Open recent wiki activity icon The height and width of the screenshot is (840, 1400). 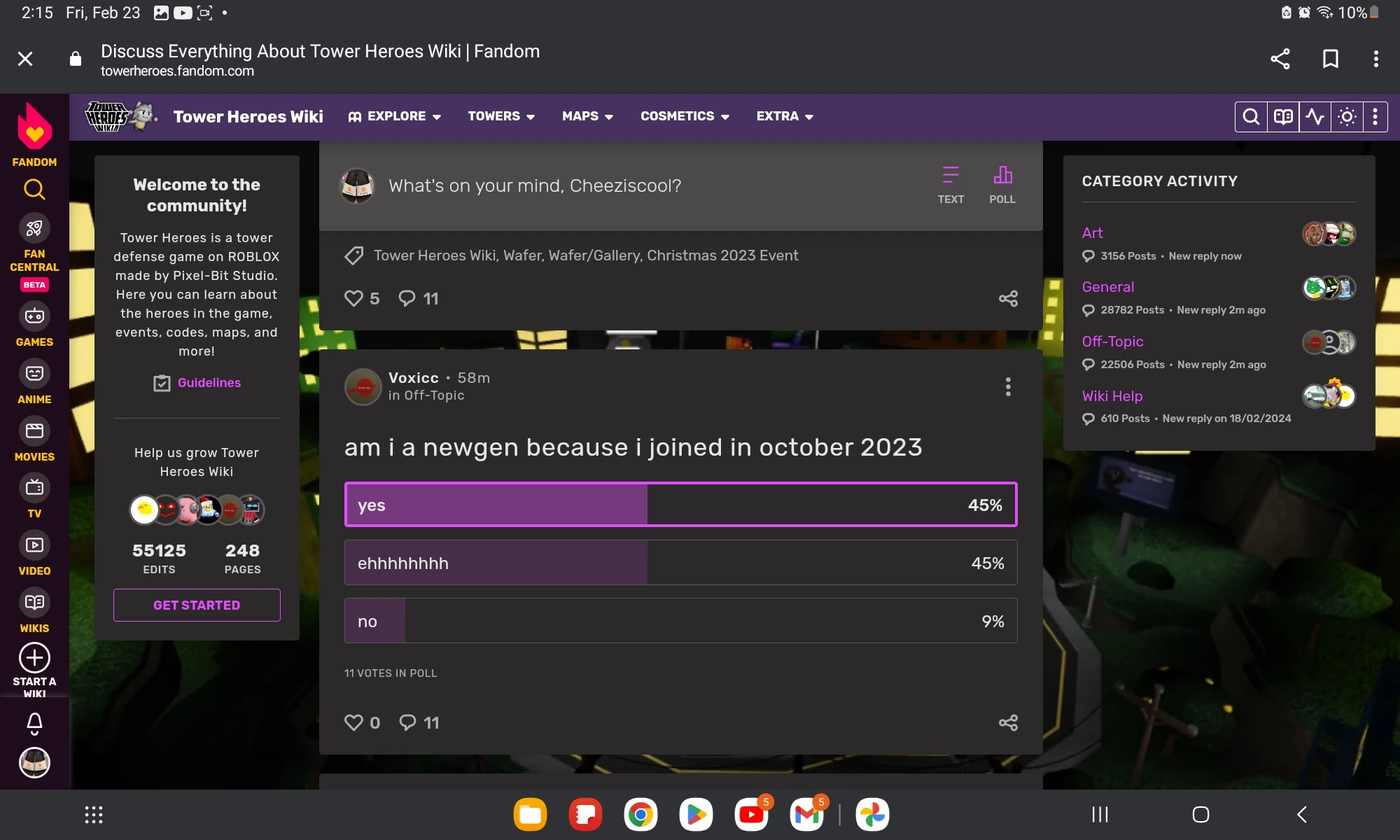[1315, 117]
